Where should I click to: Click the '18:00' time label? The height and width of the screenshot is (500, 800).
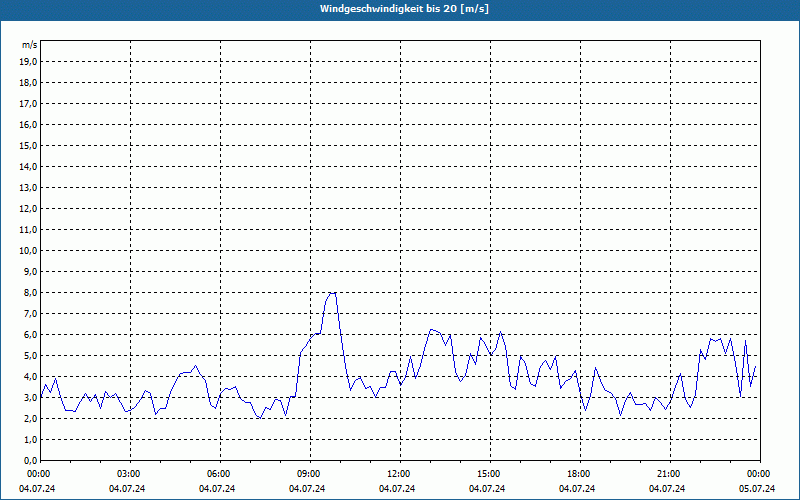click(x=580, y=474)
